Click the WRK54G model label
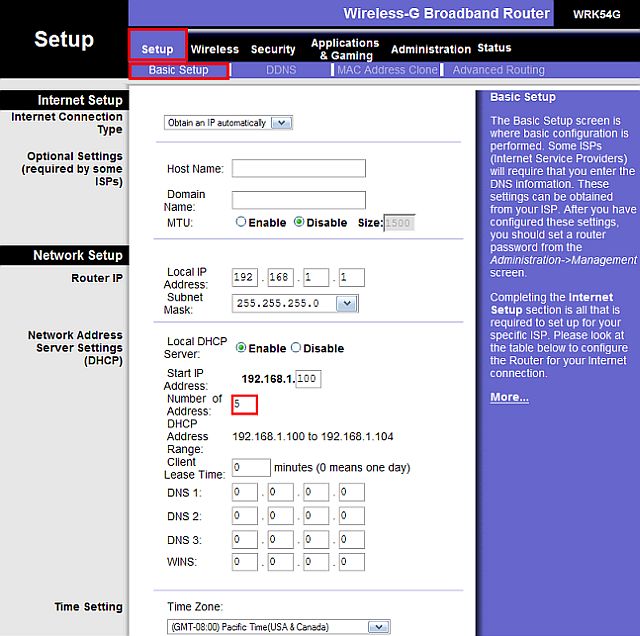 [596, 14]
